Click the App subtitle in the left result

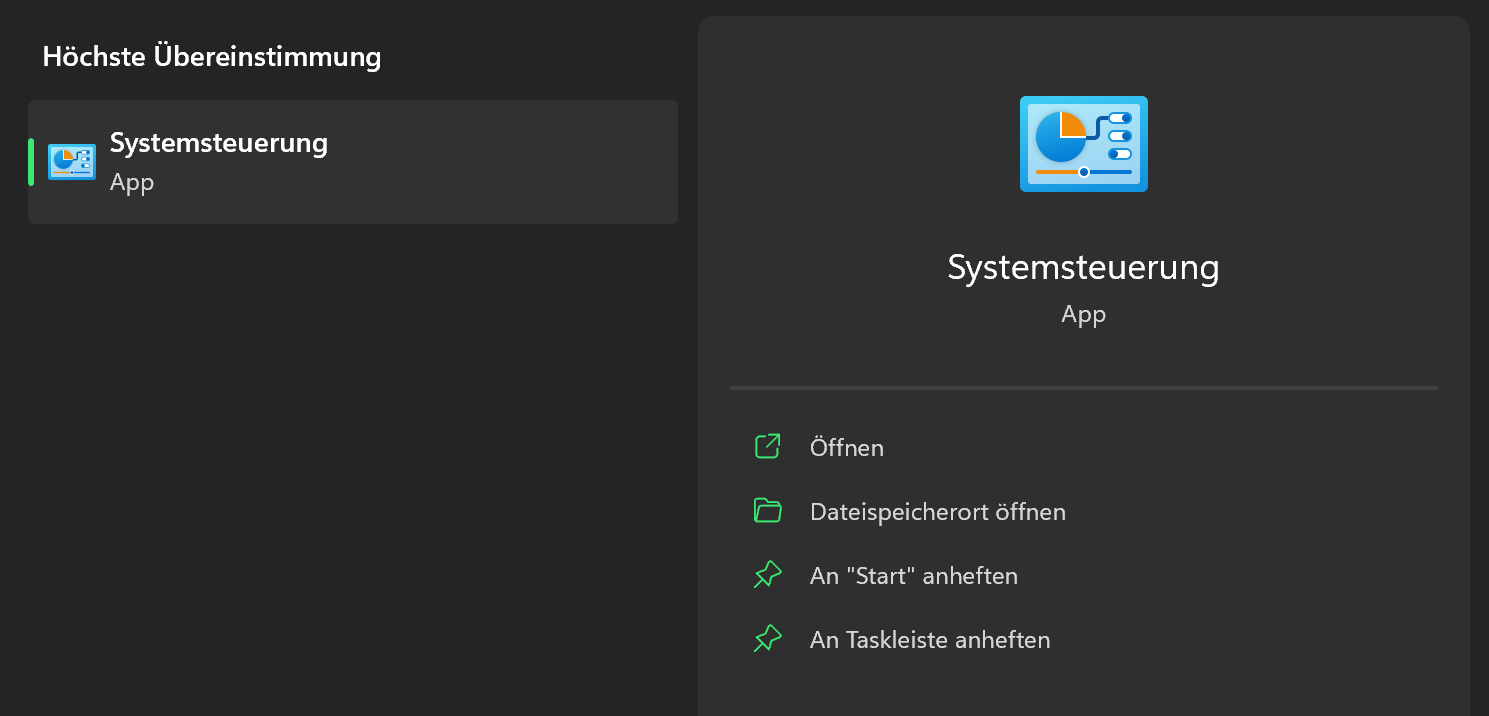(132, 183)
